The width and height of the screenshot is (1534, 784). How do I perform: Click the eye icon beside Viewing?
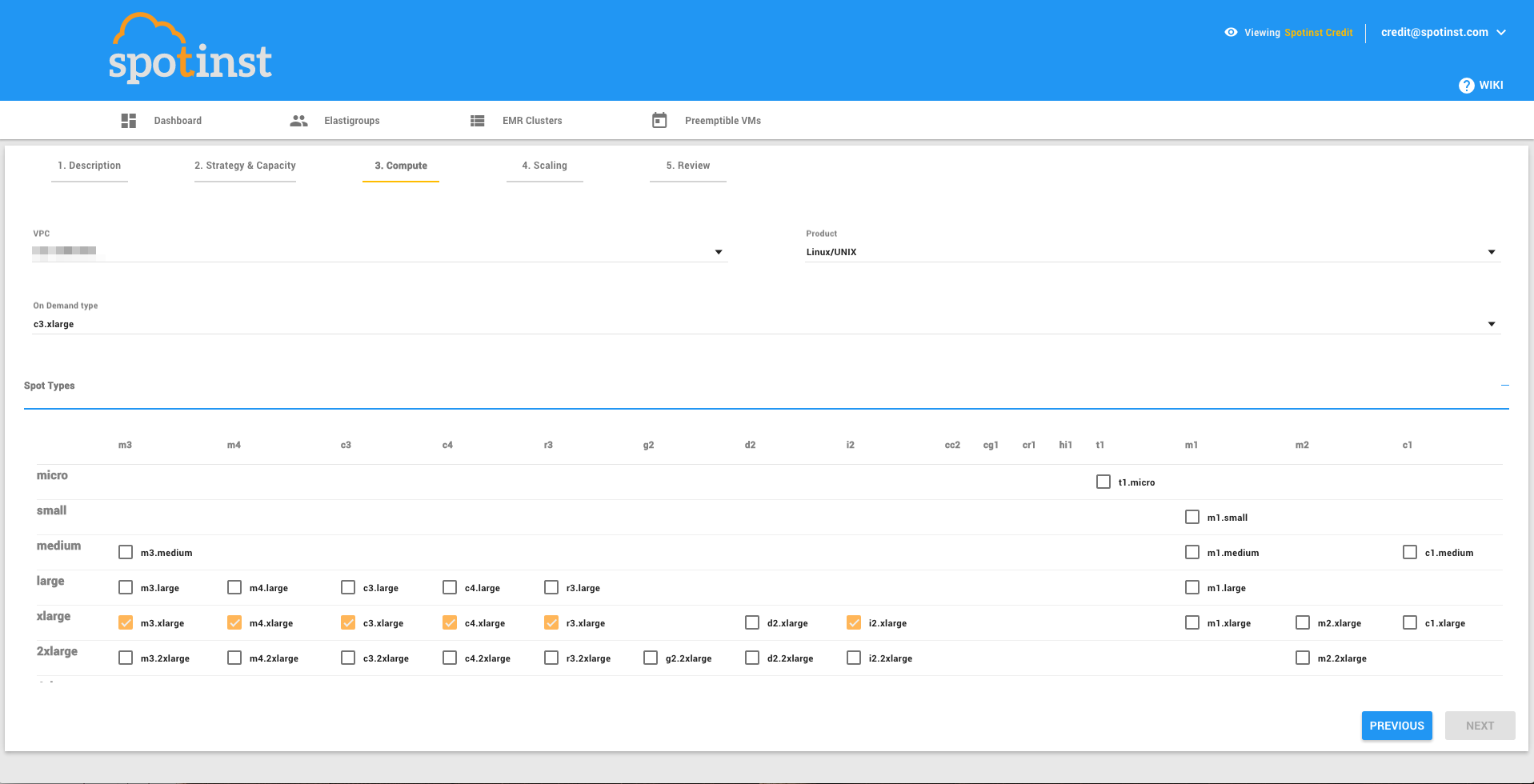[1231, 33]
